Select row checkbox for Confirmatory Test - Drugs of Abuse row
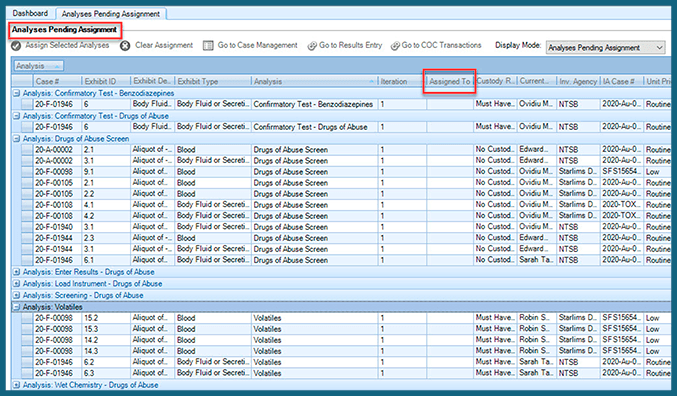677x396 pixels. 27,127
